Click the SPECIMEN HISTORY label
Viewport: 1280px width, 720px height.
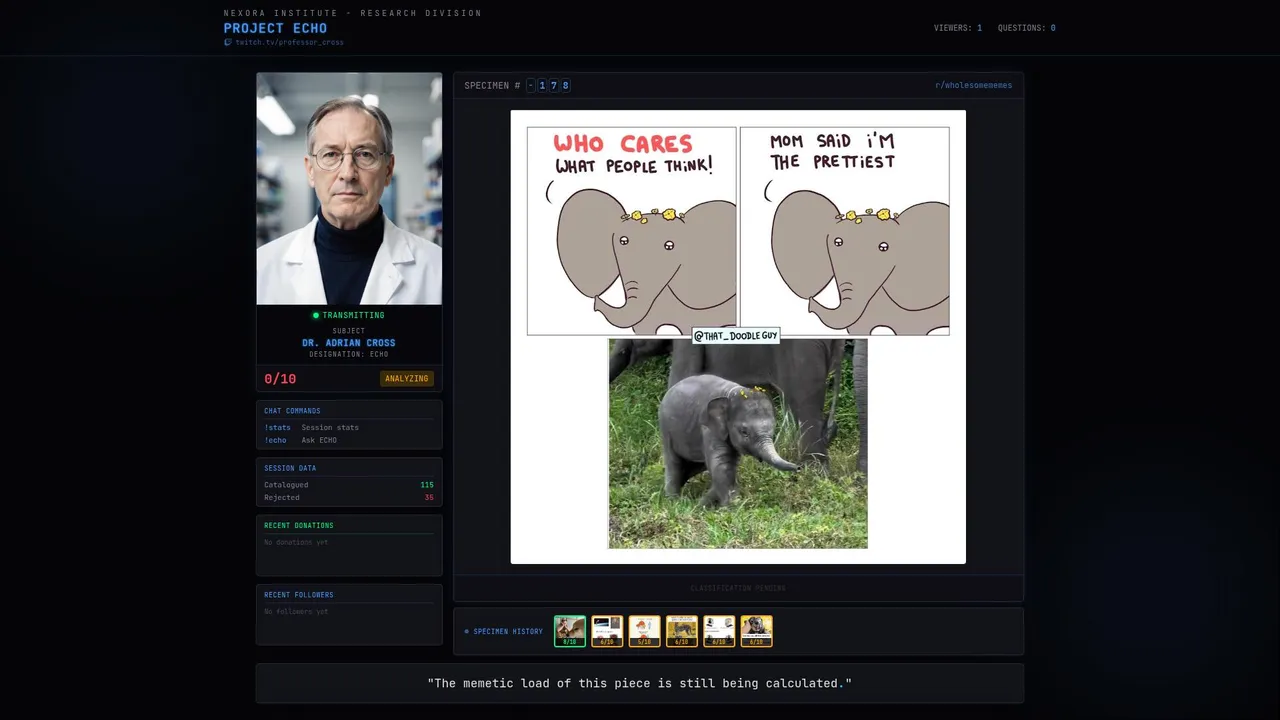pos(508,632)
